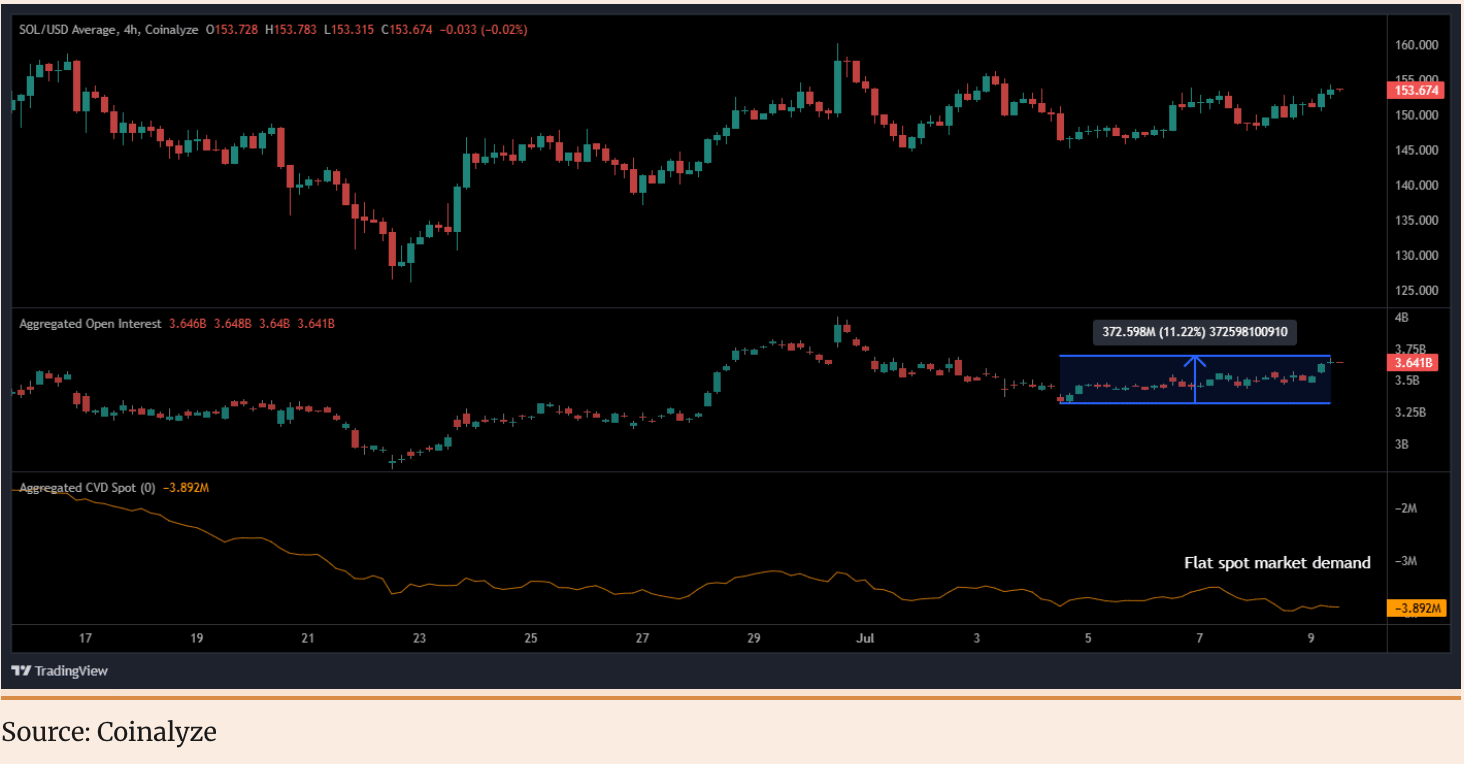
Task: Click the Aggregated Open Interest indicator label
Action: 90,324
